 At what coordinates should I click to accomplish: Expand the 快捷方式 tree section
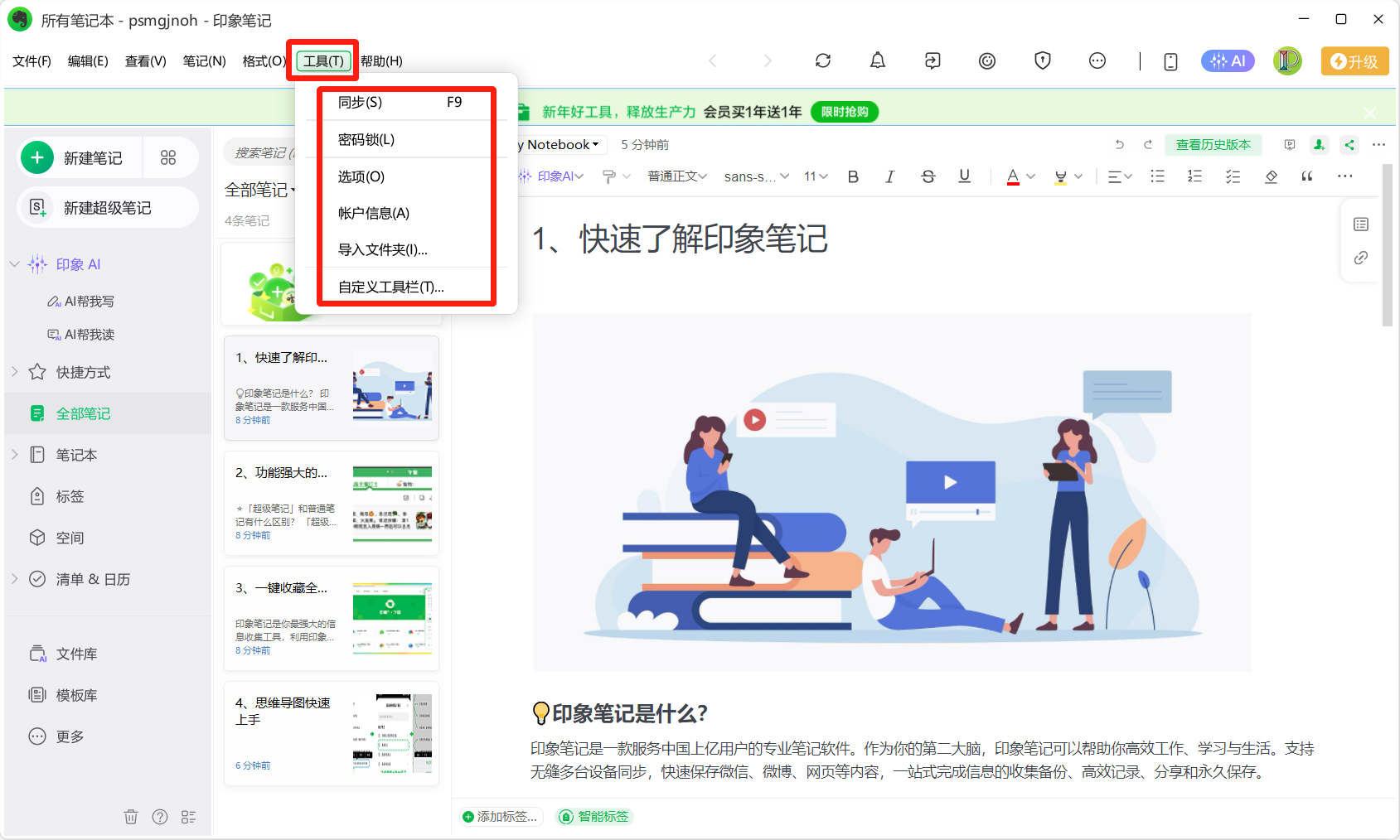click(x=14, y=372)
